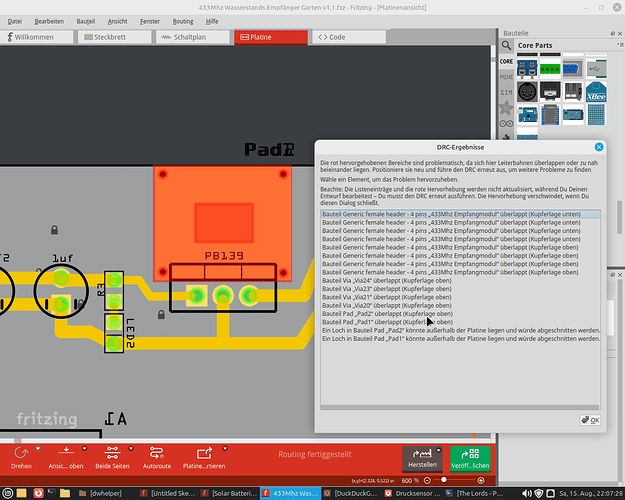Switch to the Code tab
The image size is (625, 500).
[349, 37]
